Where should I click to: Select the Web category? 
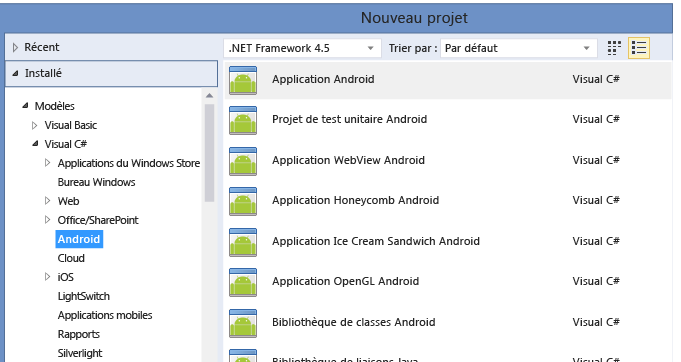click(x=69, y=201)
